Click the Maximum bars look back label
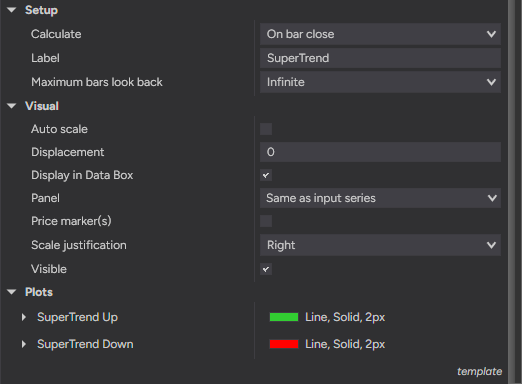Image resolution: width=522 pixels, height=384 pixels. (97, 82)
